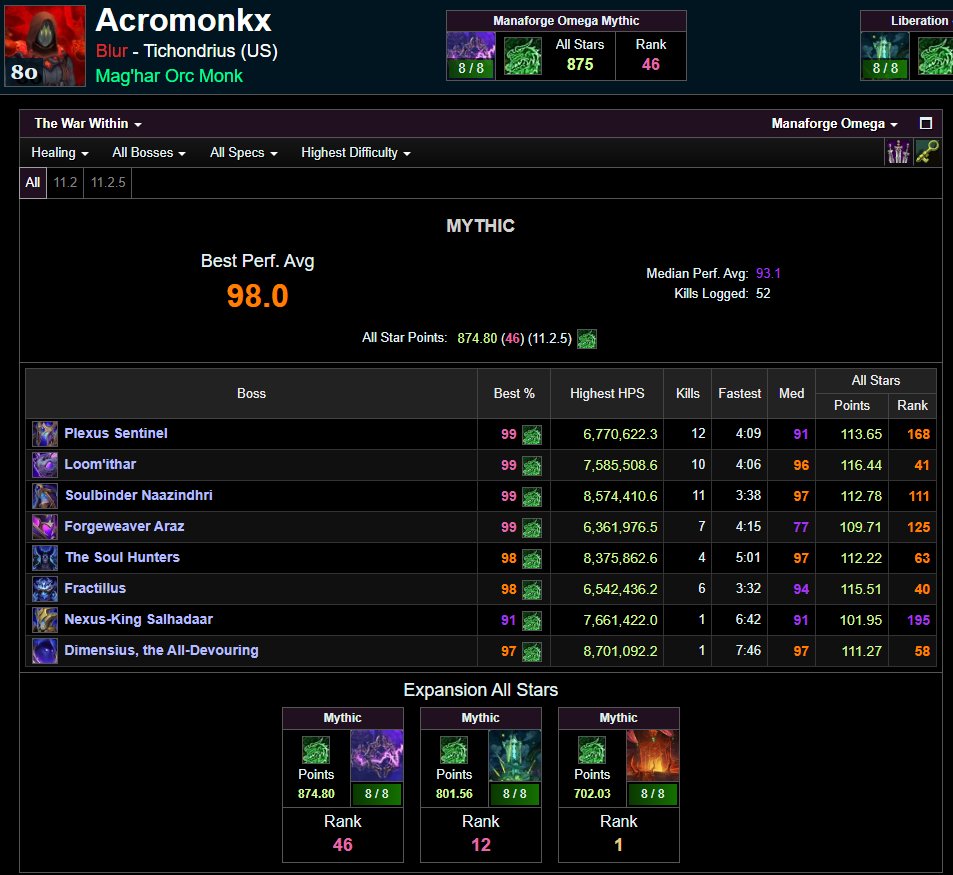The width and height of the screenshot is (953, 875).
Task: Click the Mistweaver spec icon beside All Stars 875
Action: 523,56
